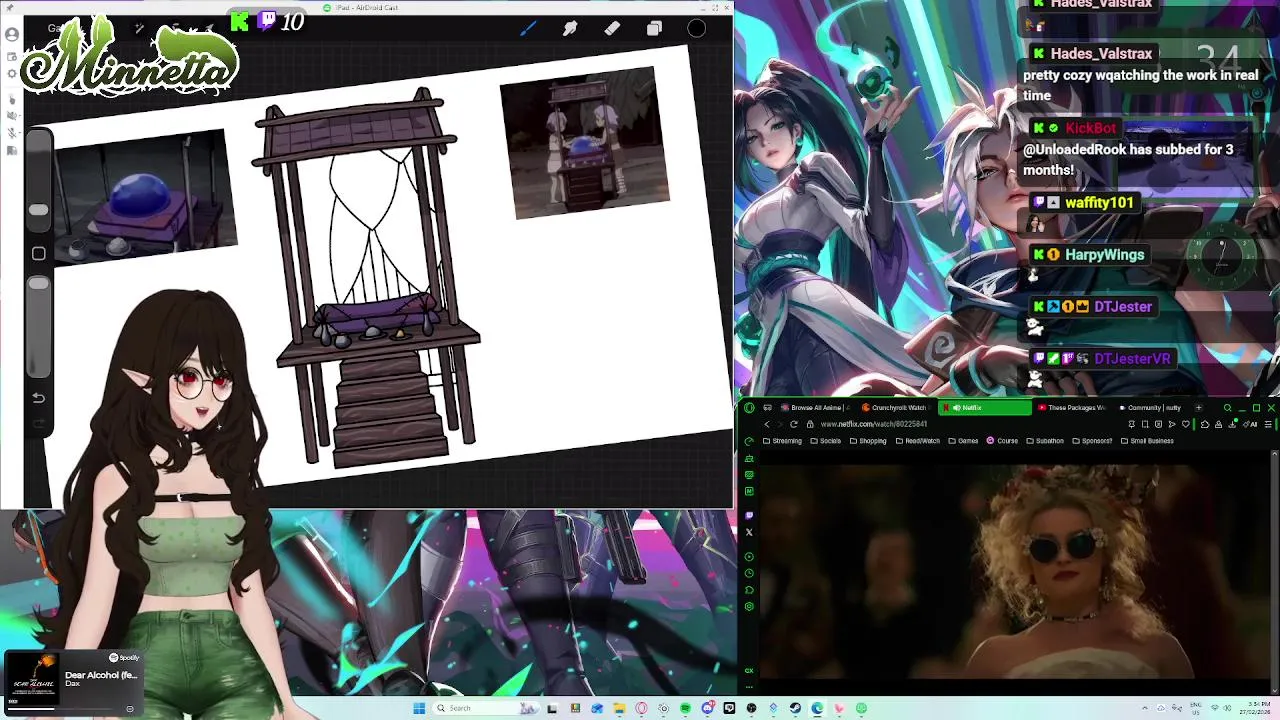The image size is (1280, 720).
Task: Open the browser AI button
Action: pos(1251,424)
